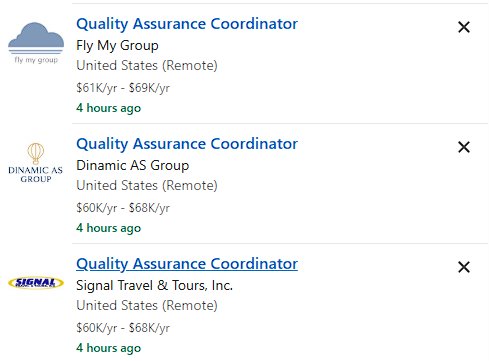Click the Signal Travel & Tours logo
Image resolution: width=489 pixels, height=361 pixels.
(x=36, y=283)
